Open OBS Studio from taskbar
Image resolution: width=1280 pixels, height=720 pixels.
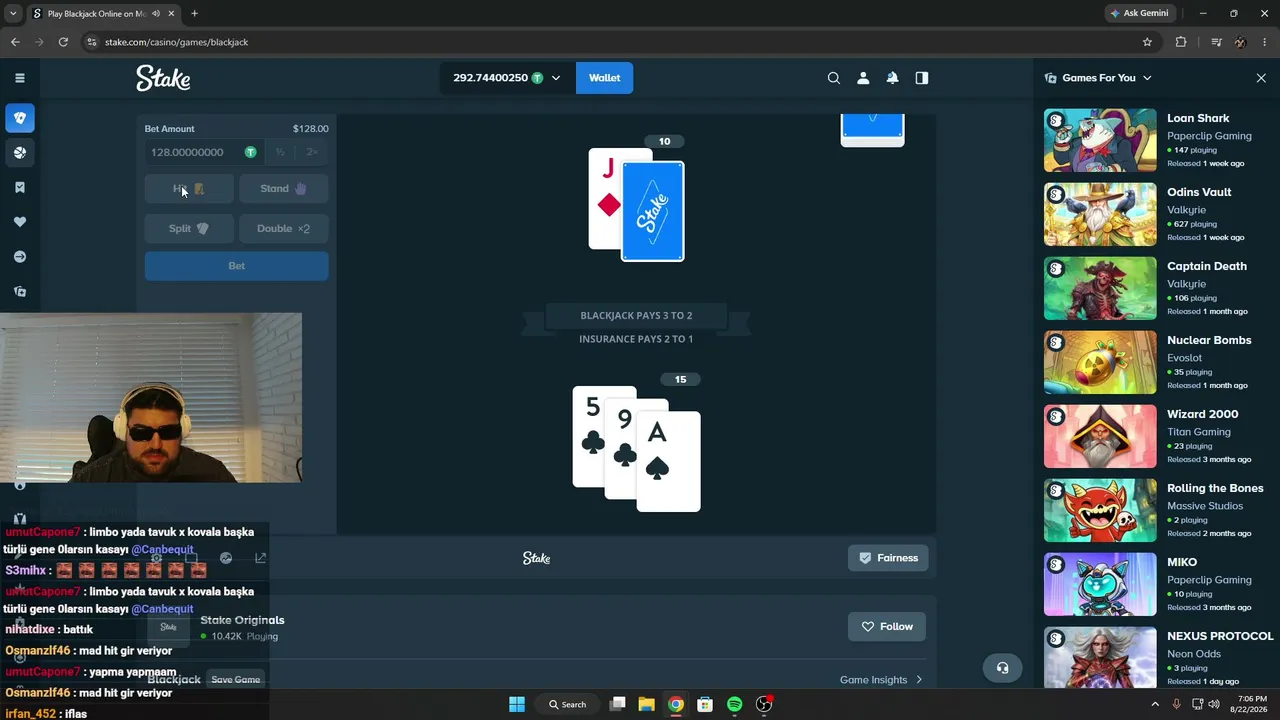pos(764,704)
